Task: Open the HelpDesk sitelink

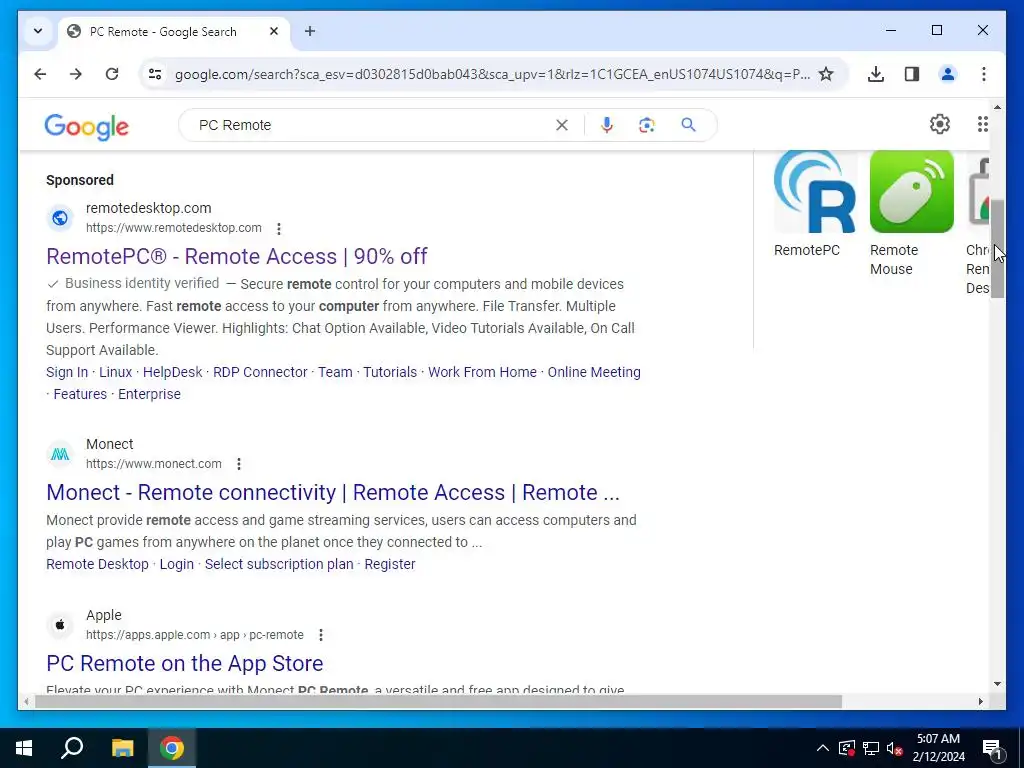Action: tap(172, 372)
